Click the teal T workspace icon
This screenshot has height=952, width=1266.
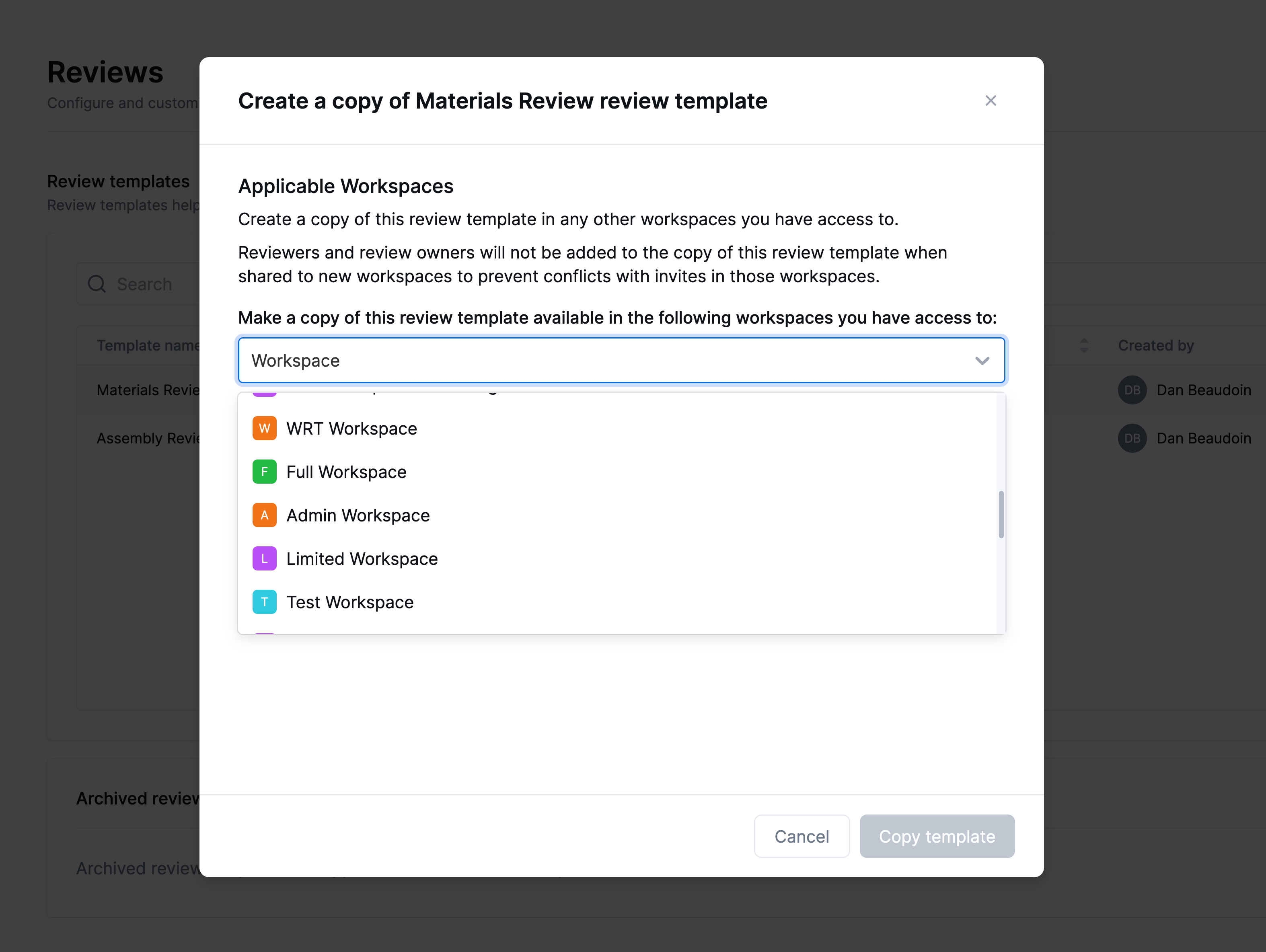coord(264,602)
